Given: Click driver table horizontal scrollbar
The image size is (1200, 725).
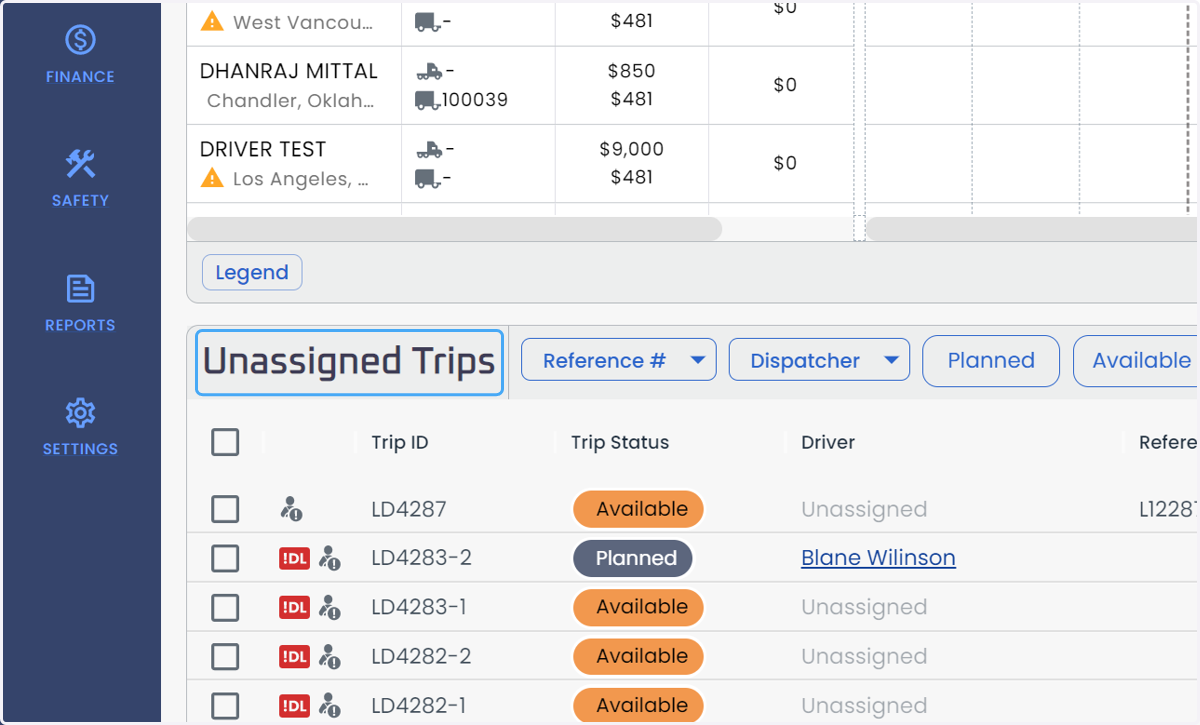Looking at the screenshot, I should point(454,229).
